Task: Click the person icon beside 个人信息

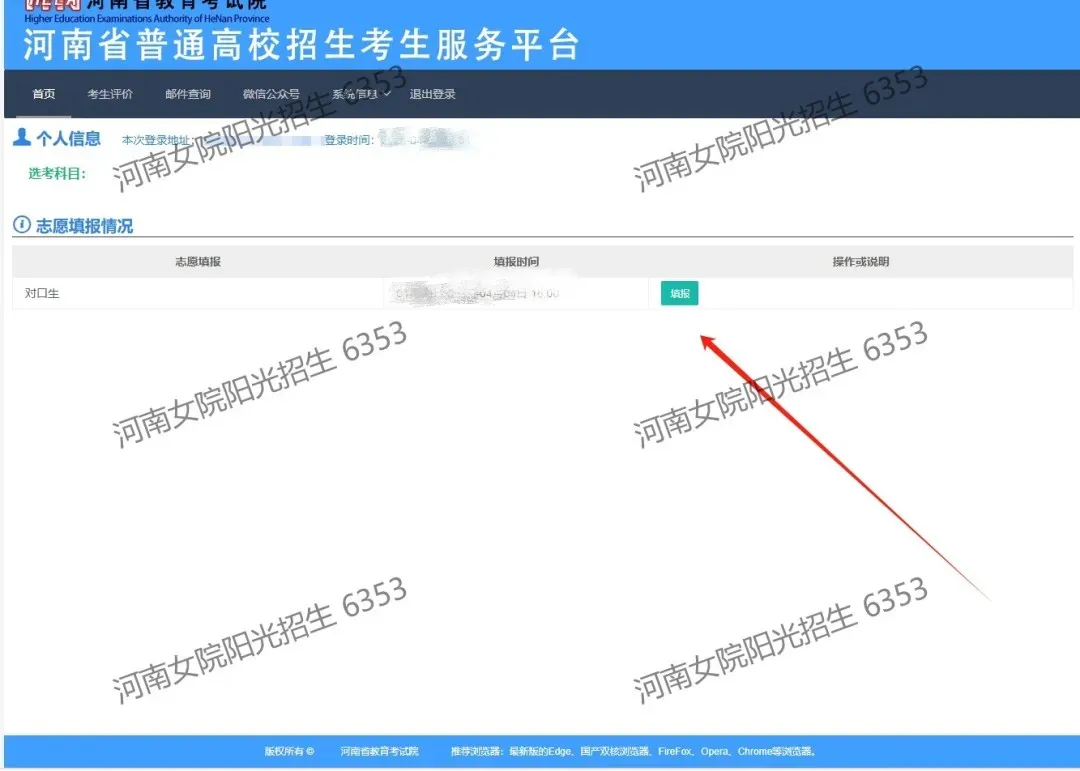Action: click(x=22, y=138)
